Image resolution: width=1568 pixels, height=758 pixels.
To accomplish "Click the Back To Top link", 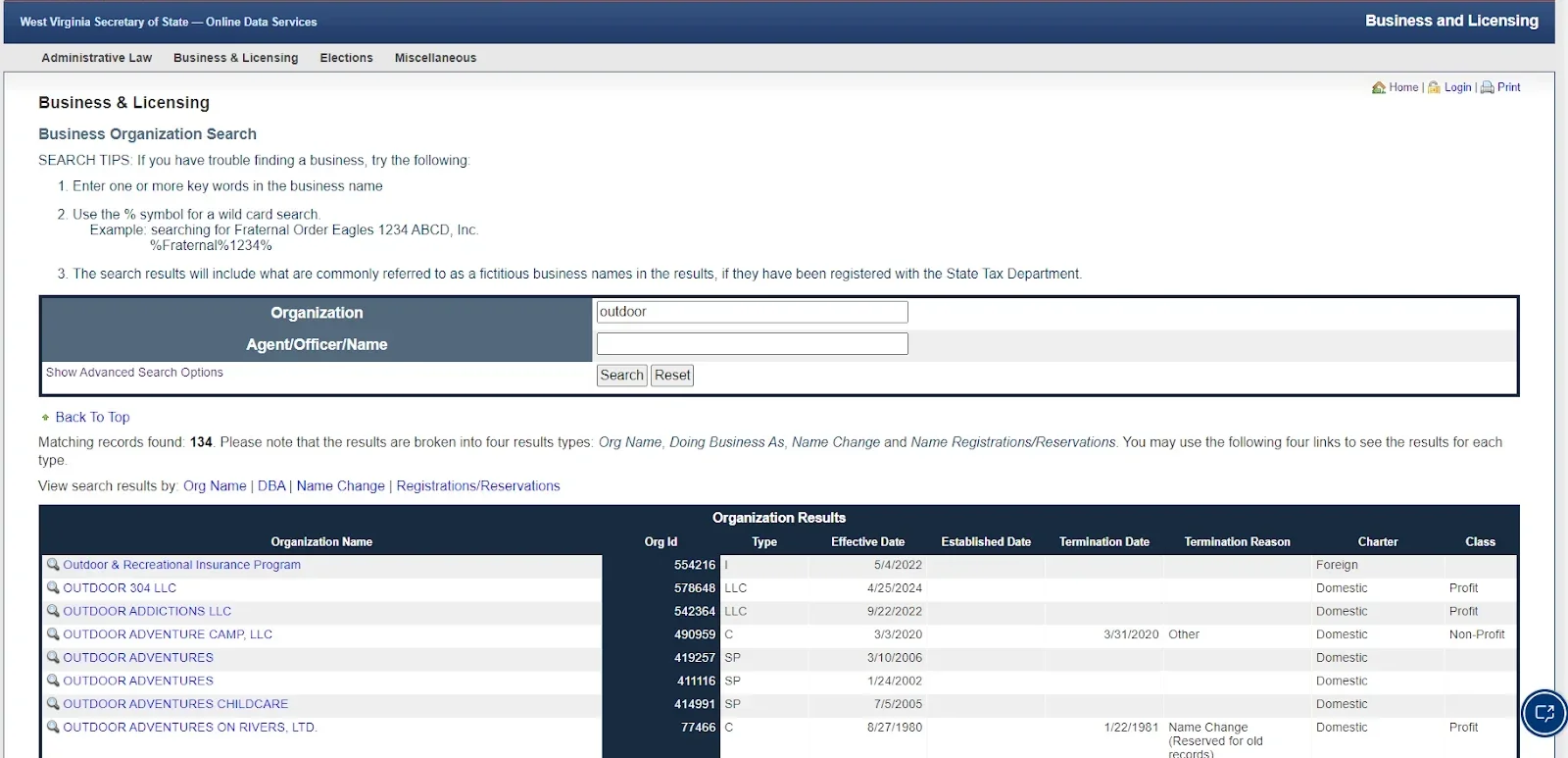I will 92,418.
